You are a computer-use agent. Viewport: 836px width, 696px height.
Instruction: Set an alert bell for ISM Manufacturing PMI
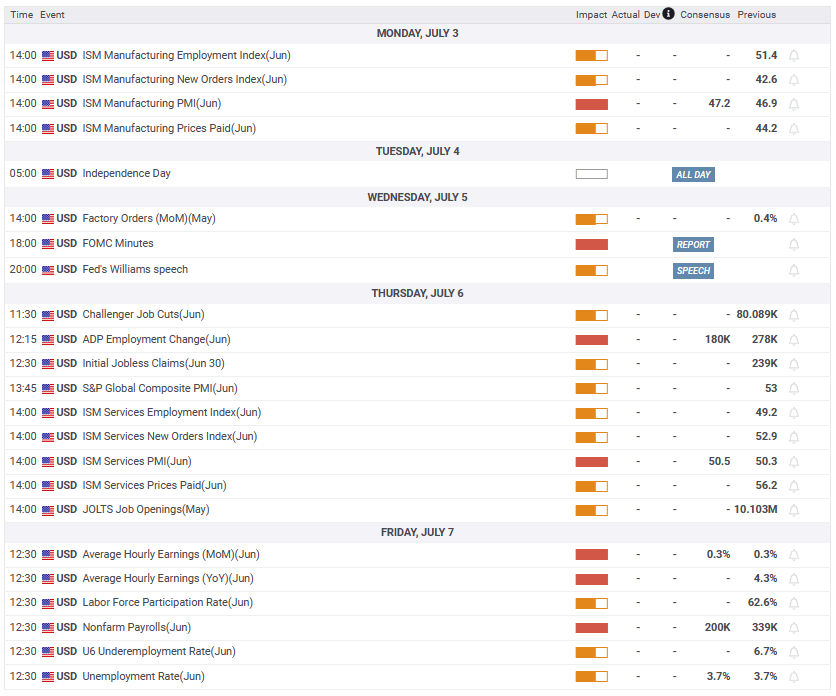[x=794, y=103]
